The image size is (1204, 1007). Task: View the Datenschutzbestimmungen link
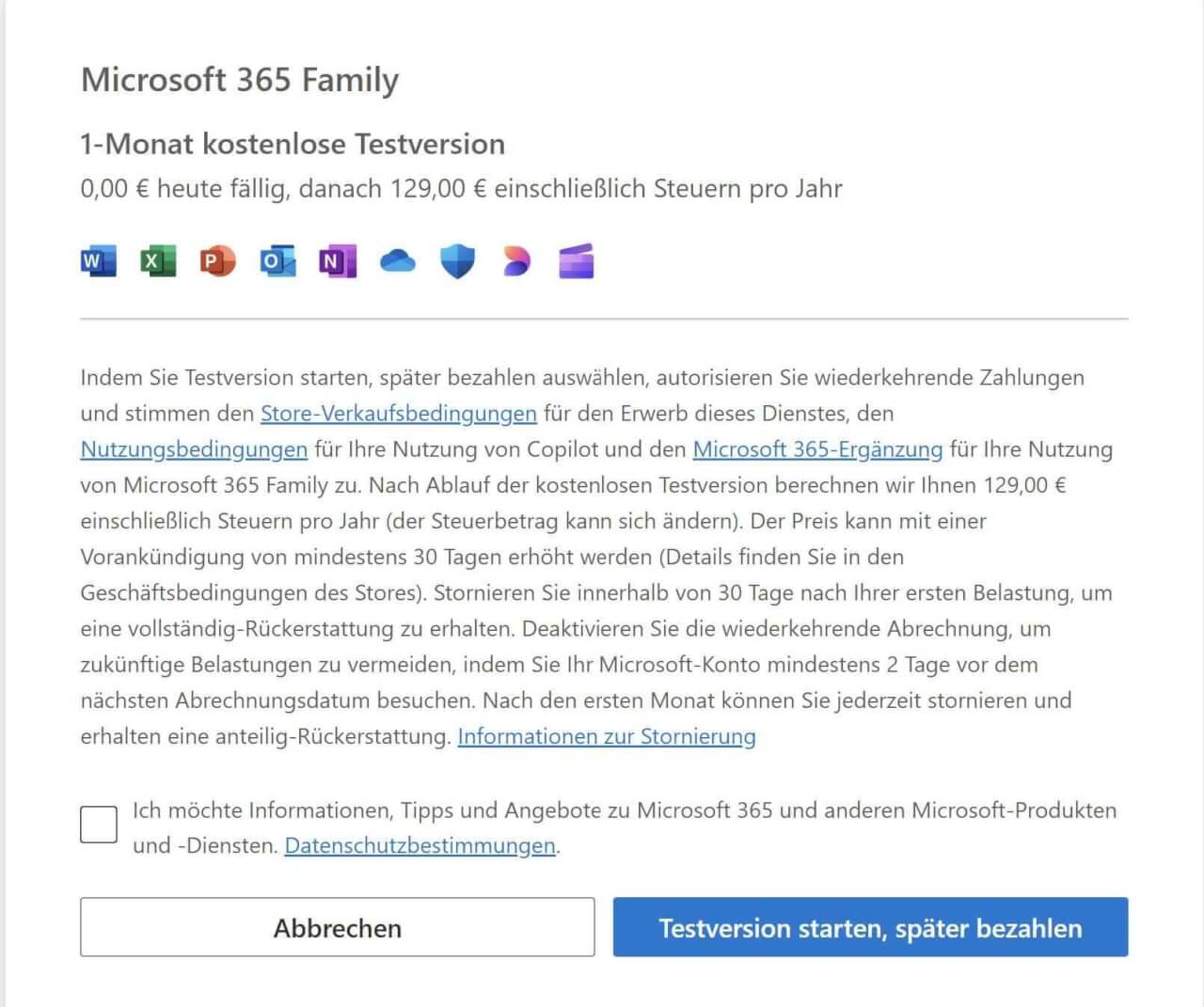coord(419,846)
